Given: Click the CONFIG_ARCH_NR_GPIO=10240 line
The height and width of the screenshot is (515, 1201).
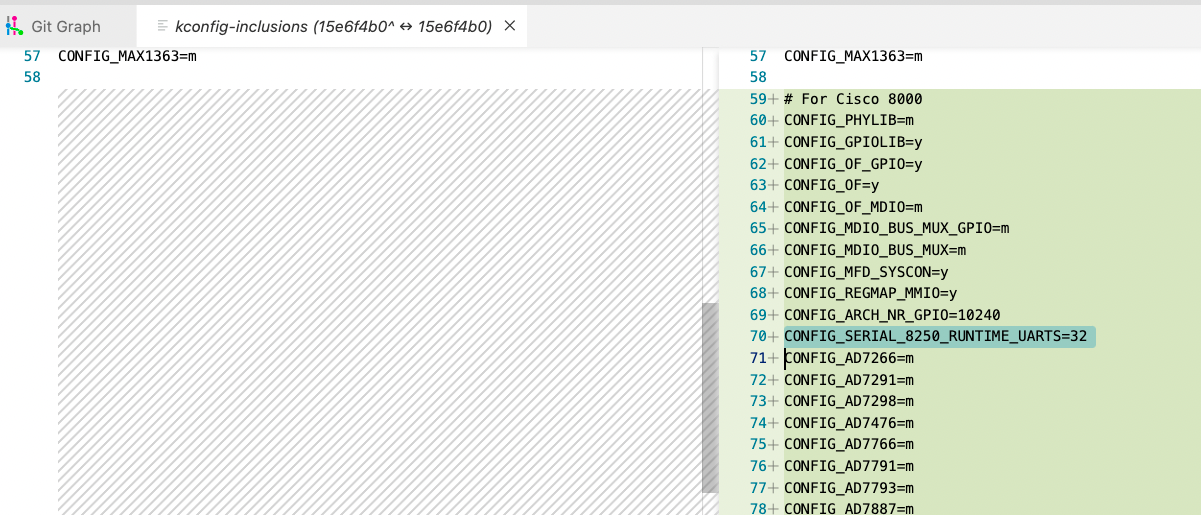Looking at the screenshot, I should 892,315.
